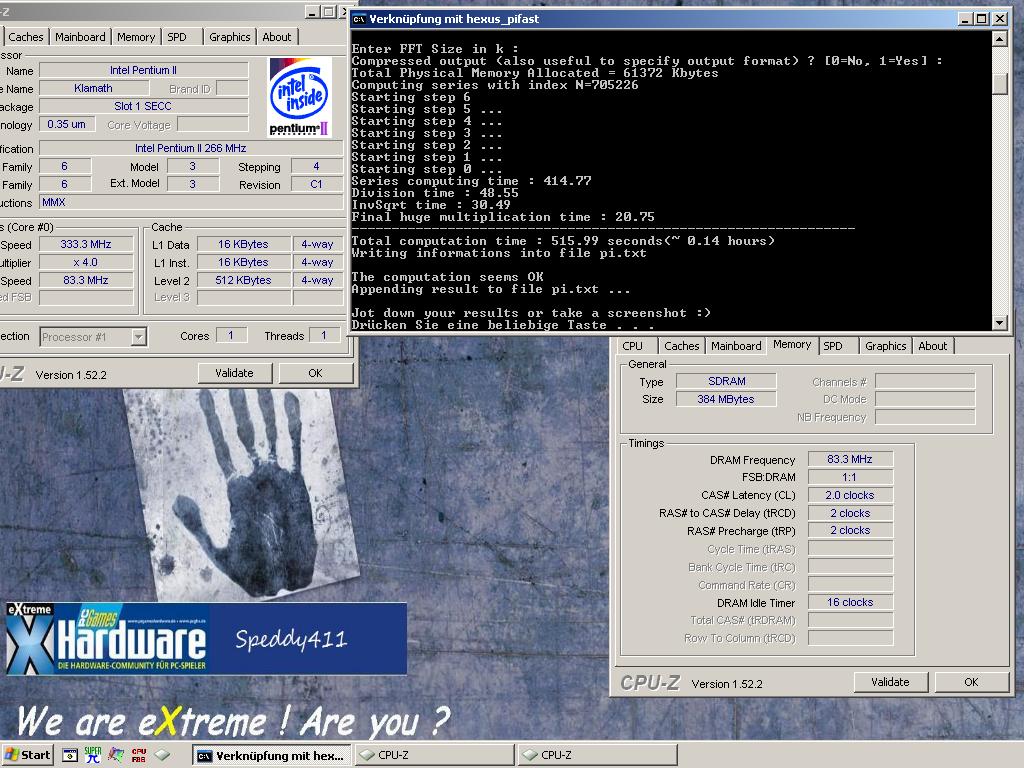
Task: Switch to About tab in right CPU-Z window
Action: click(933, 345)
